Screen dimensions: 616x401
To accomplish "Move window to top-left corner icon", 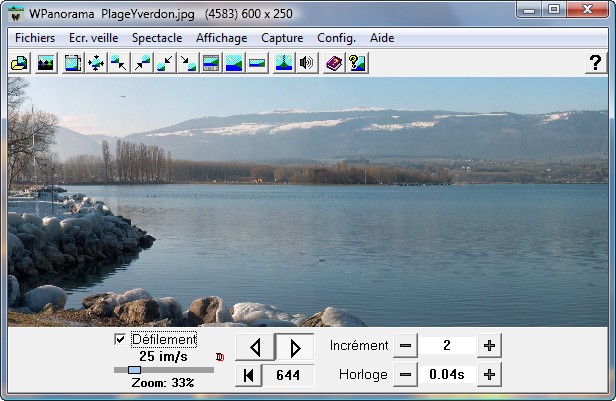I will click(119, 63).
